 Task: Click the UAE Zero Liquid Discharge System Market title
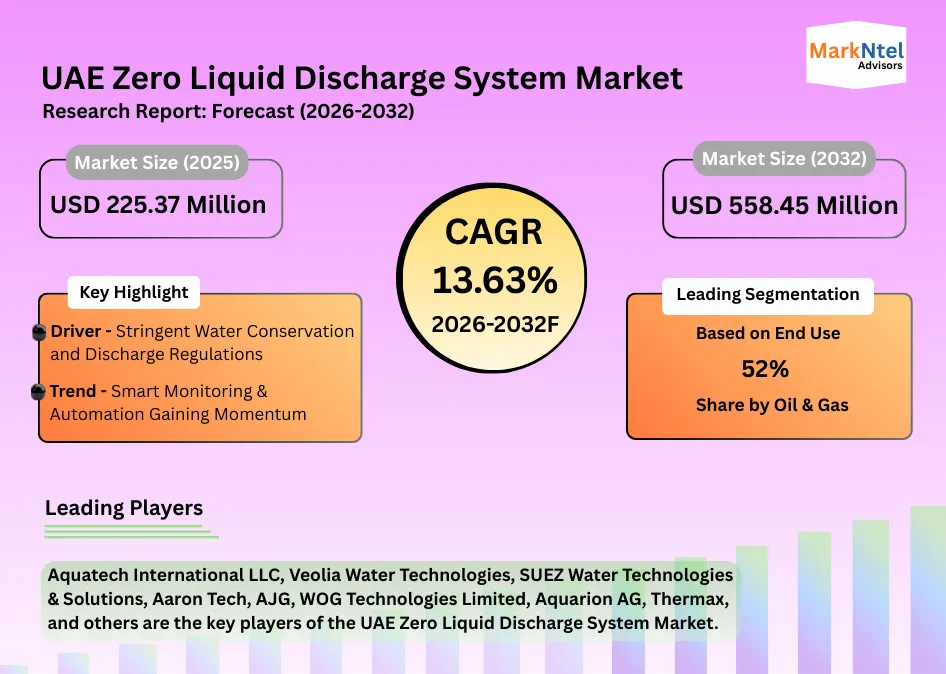click(x=362, y=78)
